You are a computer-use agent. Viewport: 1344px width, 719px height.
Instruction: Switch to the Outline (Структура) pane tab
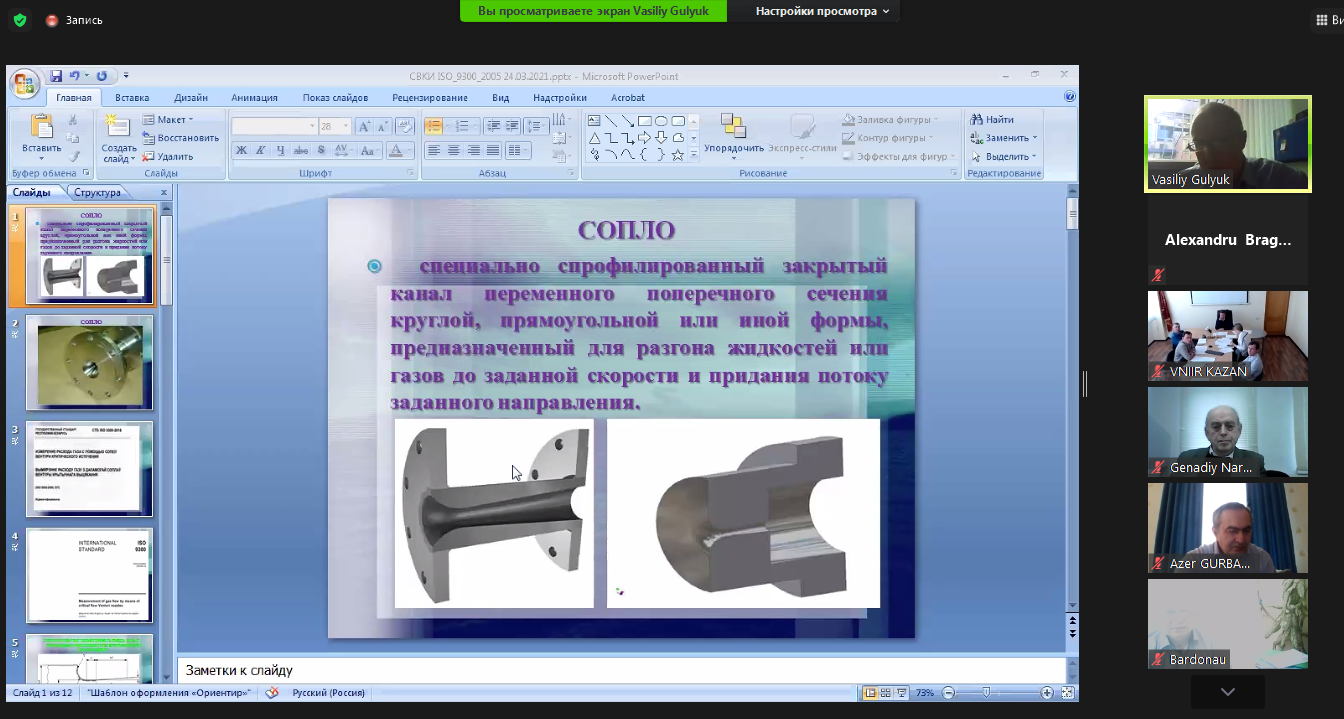97,192
